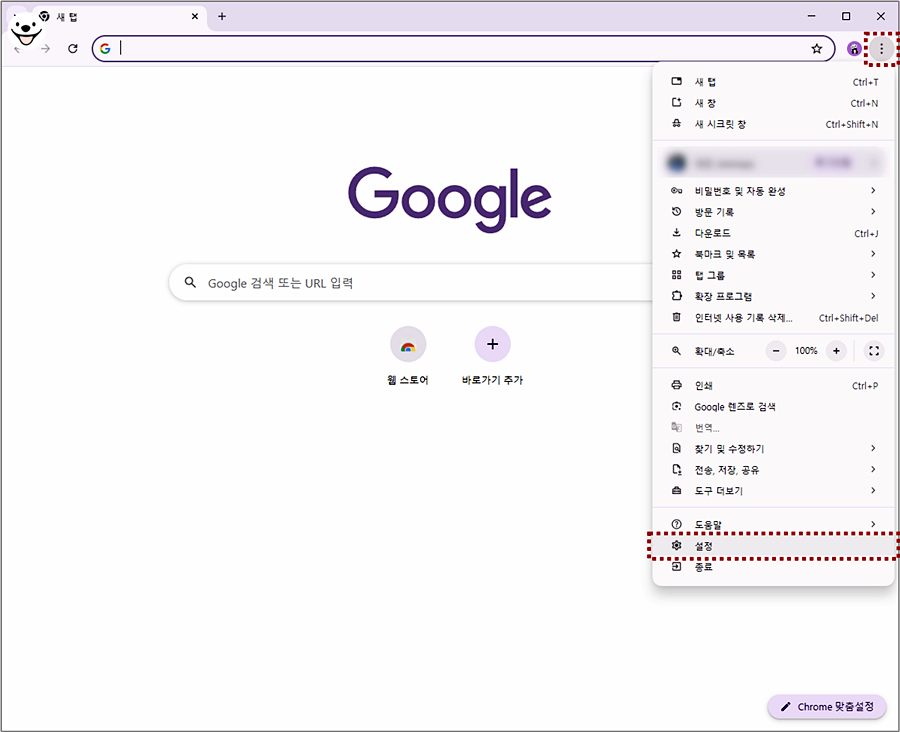
Task: Bookmark this page with the star icon
Action: tap(817, 49)
